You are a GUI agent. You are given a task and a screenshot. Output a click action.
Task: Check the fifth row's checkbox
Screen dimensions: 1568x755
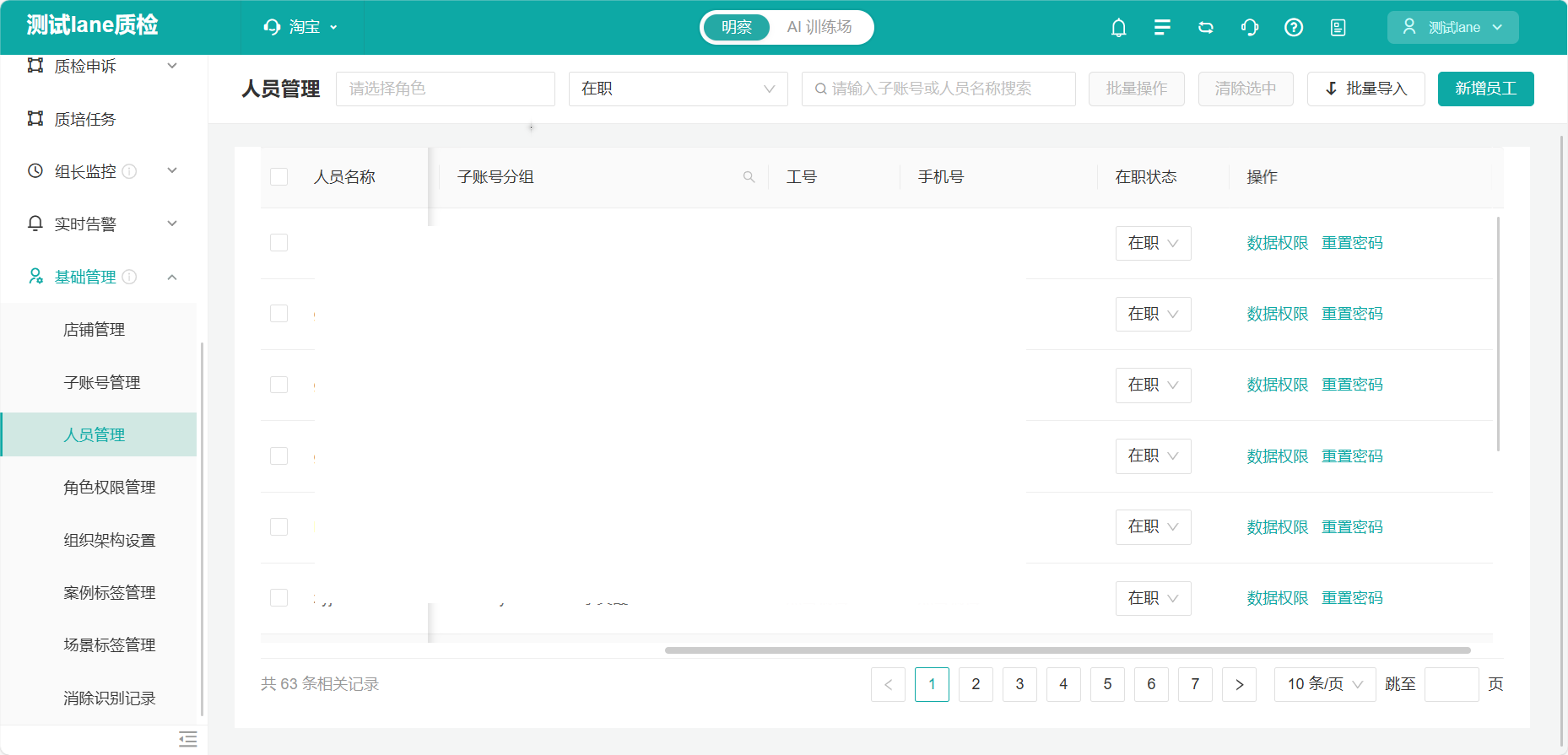click(x=278, y=526)
